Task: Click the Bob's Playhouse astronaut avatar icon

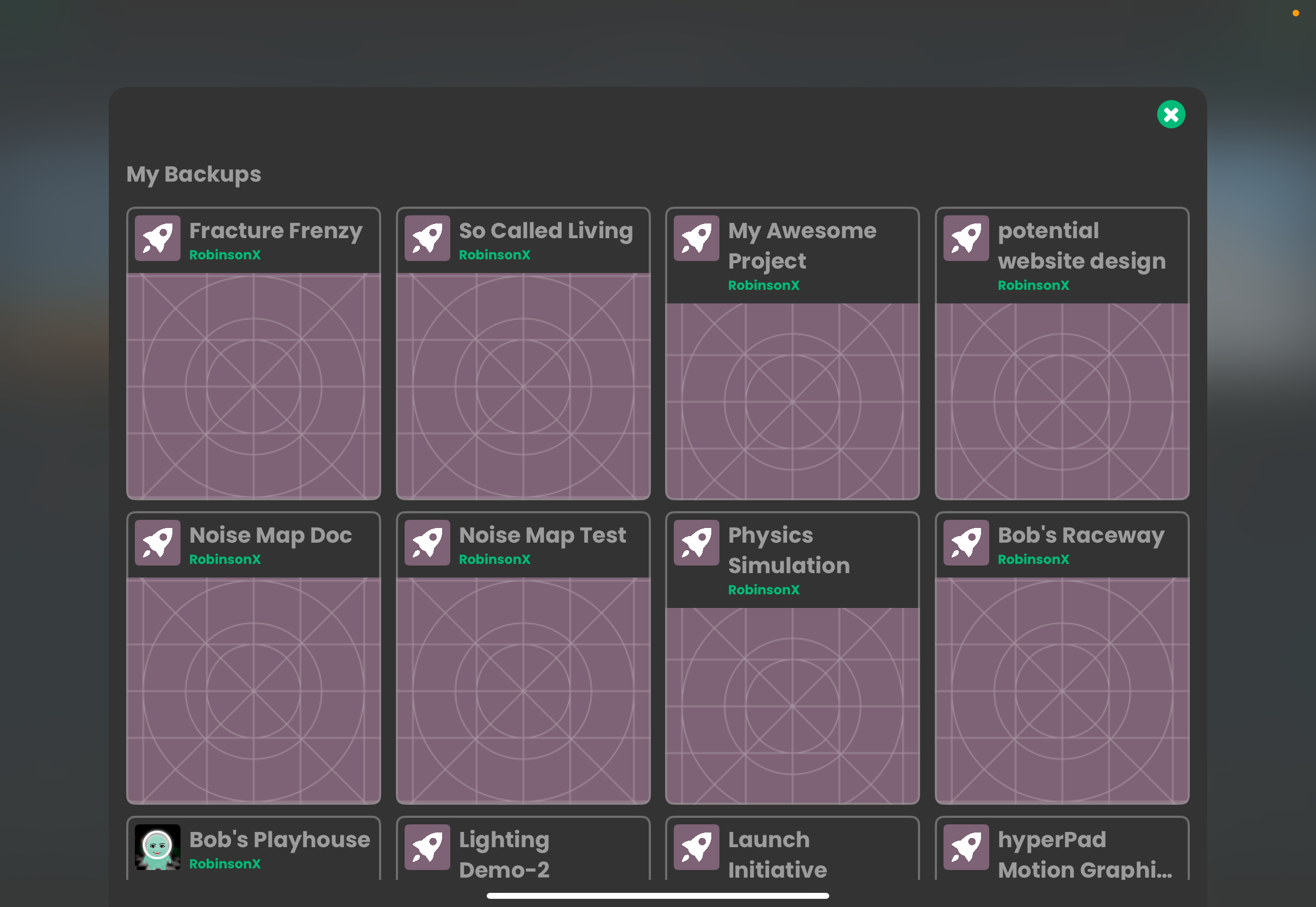Action: [x=157, y=847]
